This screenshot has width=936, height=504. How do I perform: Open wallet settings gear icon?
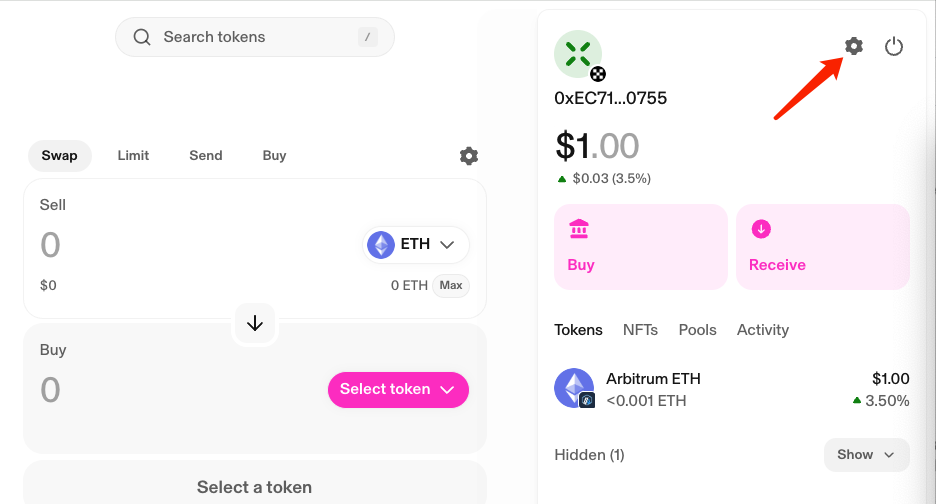[853, 46]
